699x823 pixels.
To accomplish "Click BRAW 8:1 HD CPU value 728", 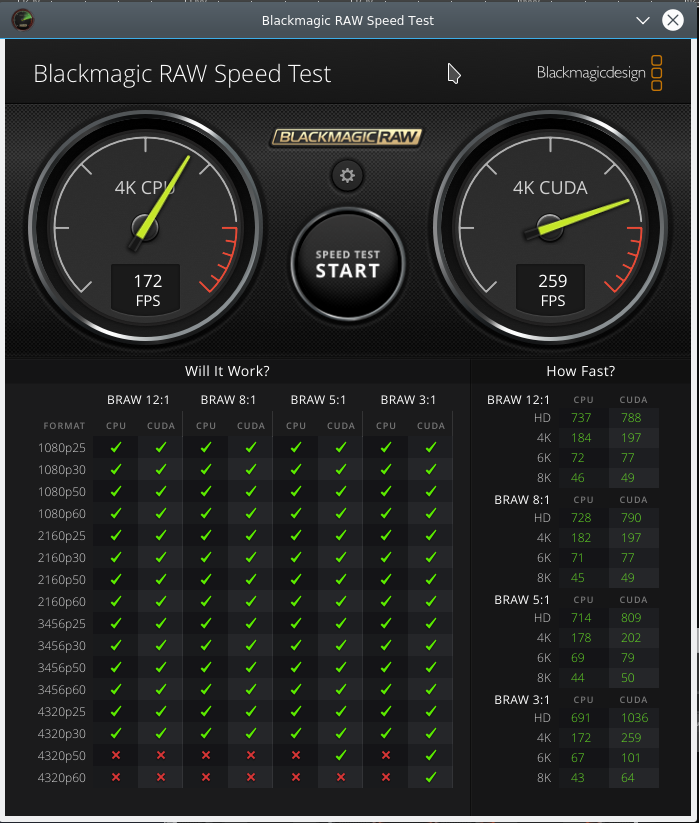I will point(581,518).
